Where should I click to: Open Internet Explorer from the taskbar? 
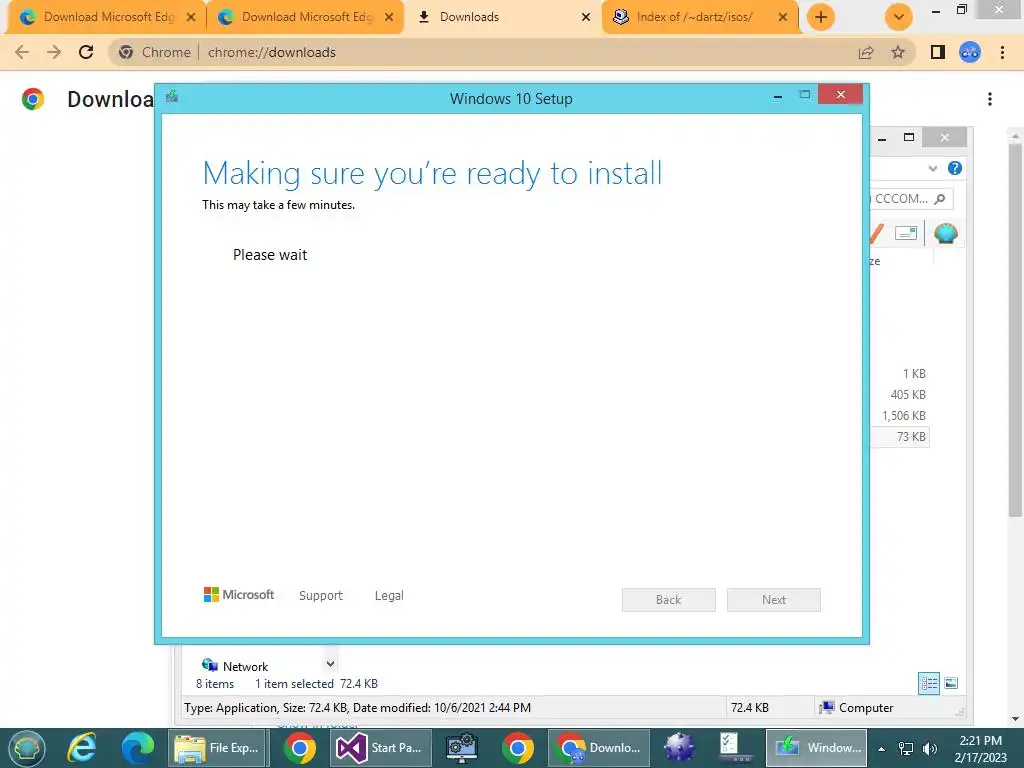coord(82,748)
